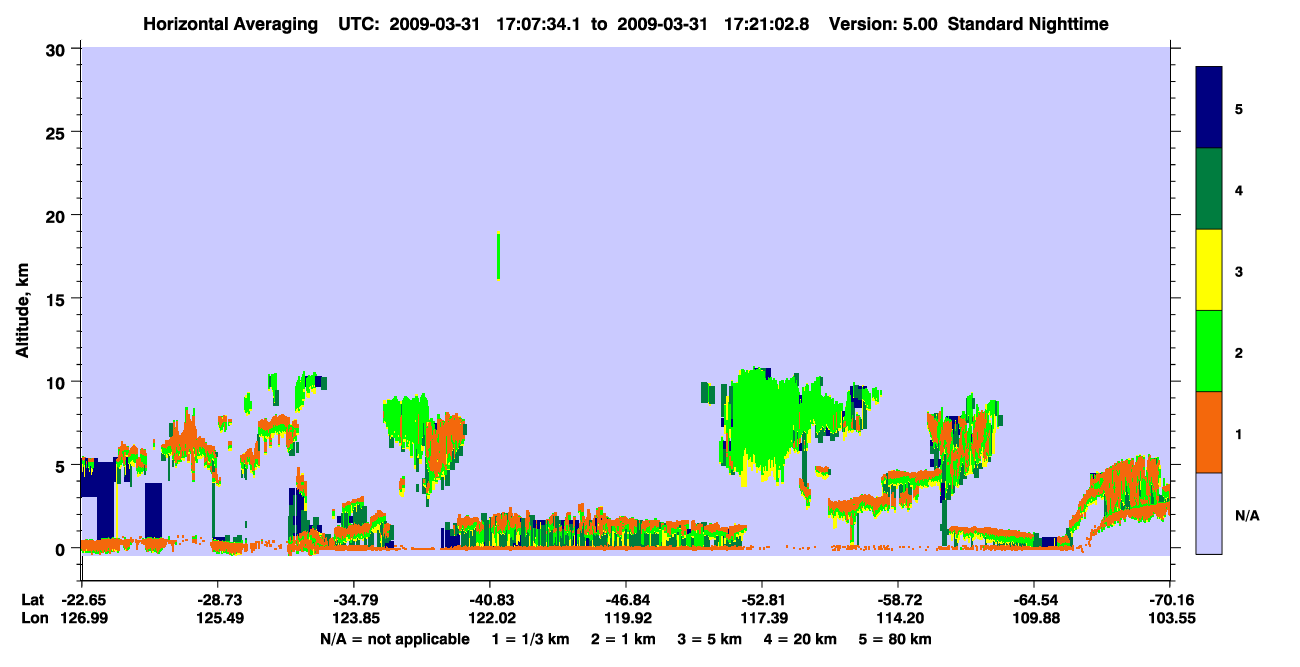Click the dark green level 4 color swatch
1300x667 pixels.
pyautogui.click(x=1209, y=189)
